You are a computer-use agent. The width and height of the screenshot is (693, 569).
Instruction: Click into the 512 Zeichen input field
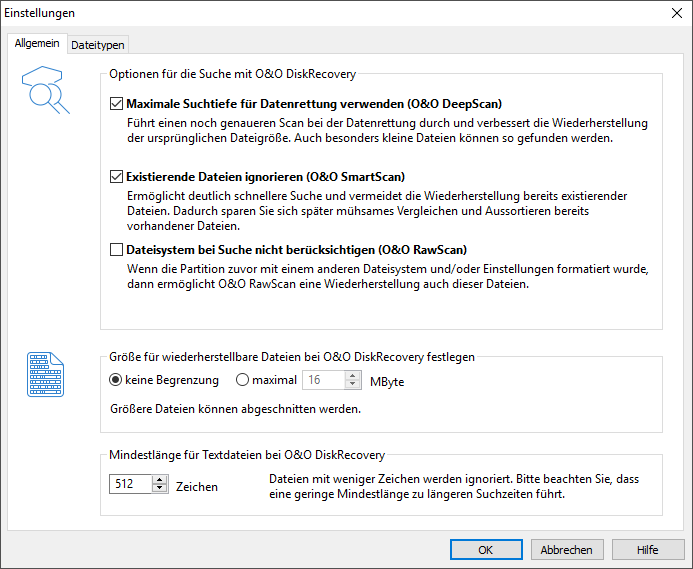click(130, 484)
